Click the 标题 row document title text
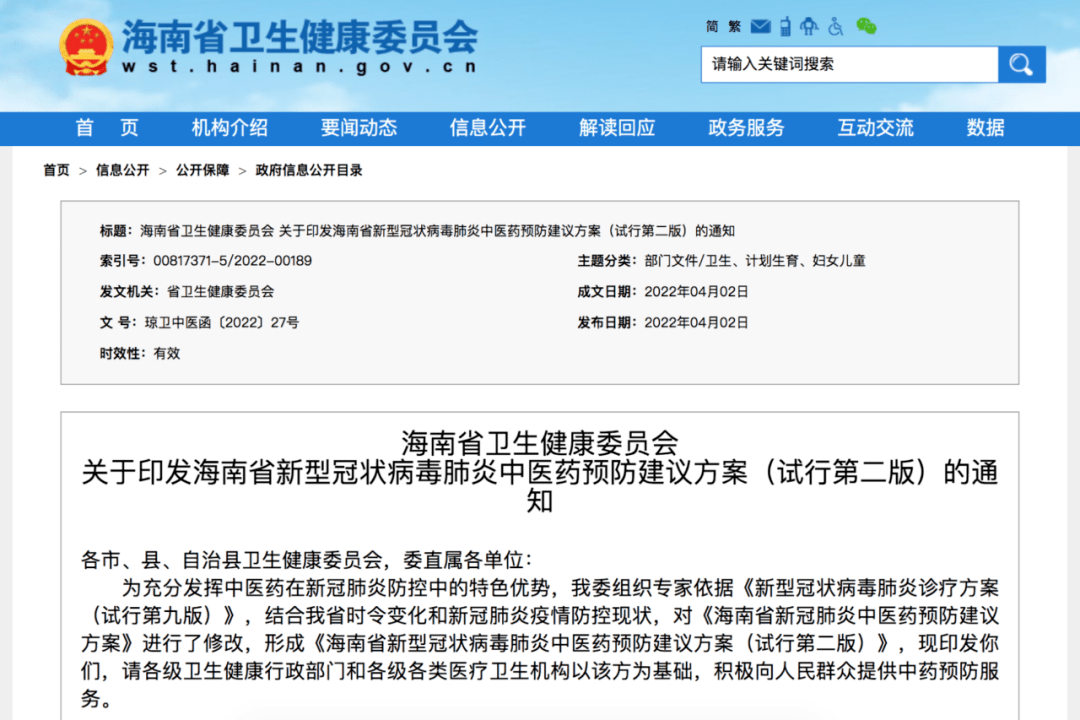This screenshot has height=720, width=1080. pyautogui.click(x=437, y=231)
